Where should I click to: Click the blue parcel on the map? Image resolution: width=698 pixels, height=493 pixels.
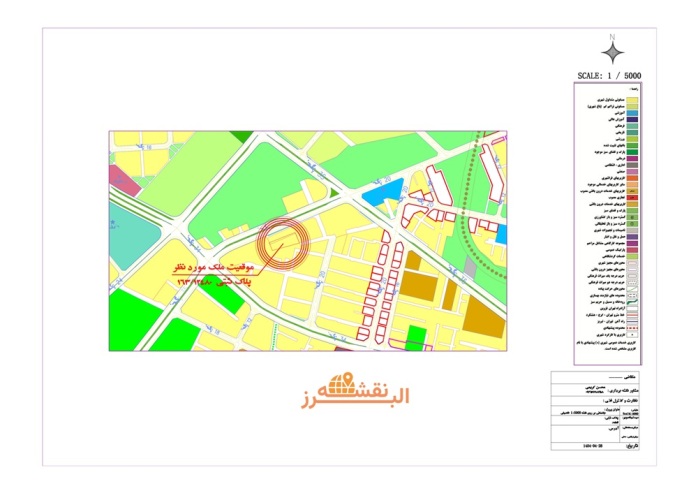click(381, 193)
